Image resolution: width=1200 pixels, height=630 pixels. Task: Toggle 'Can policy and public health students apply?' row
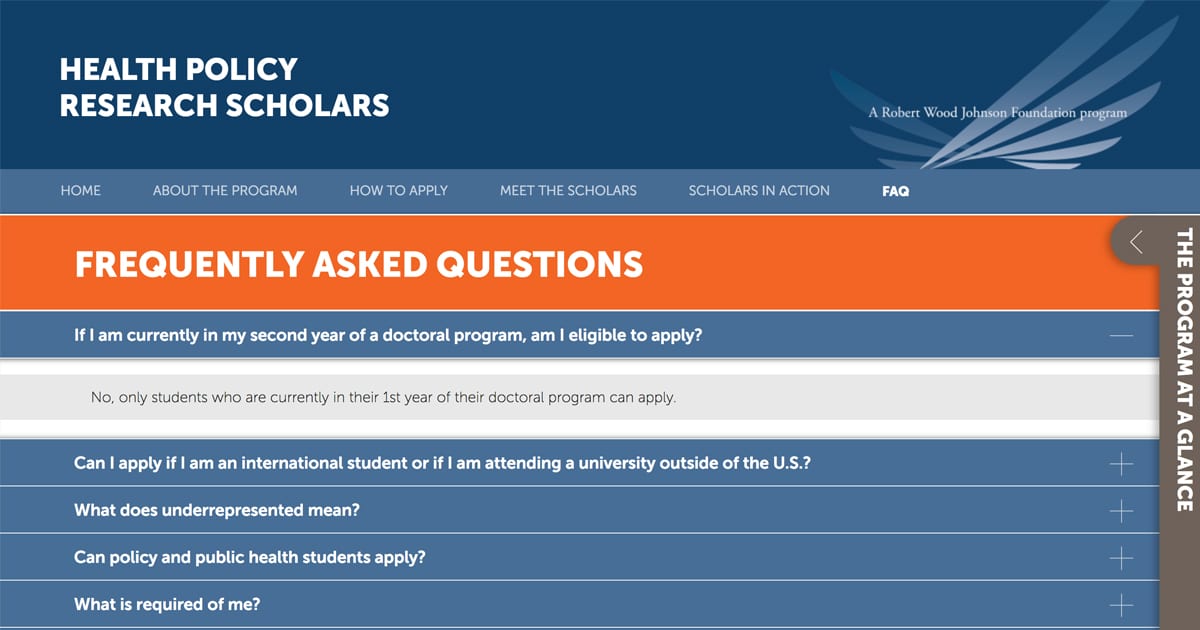tap(579, 557)
